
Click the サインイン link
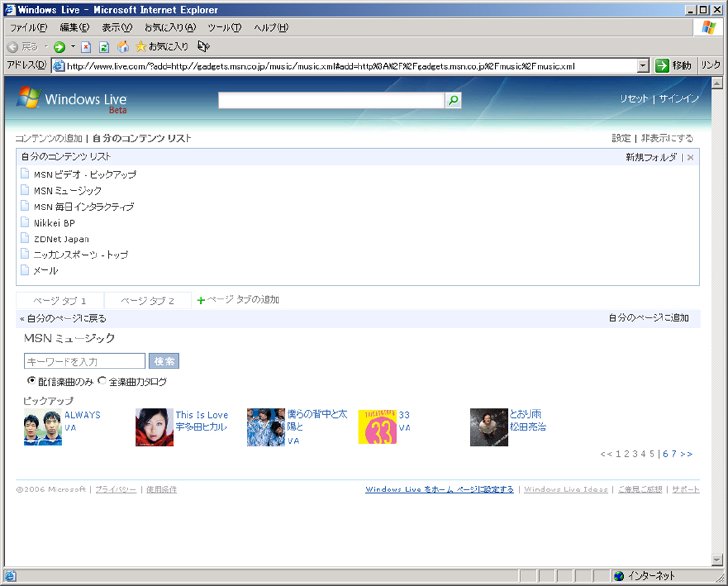pos(679,98)
